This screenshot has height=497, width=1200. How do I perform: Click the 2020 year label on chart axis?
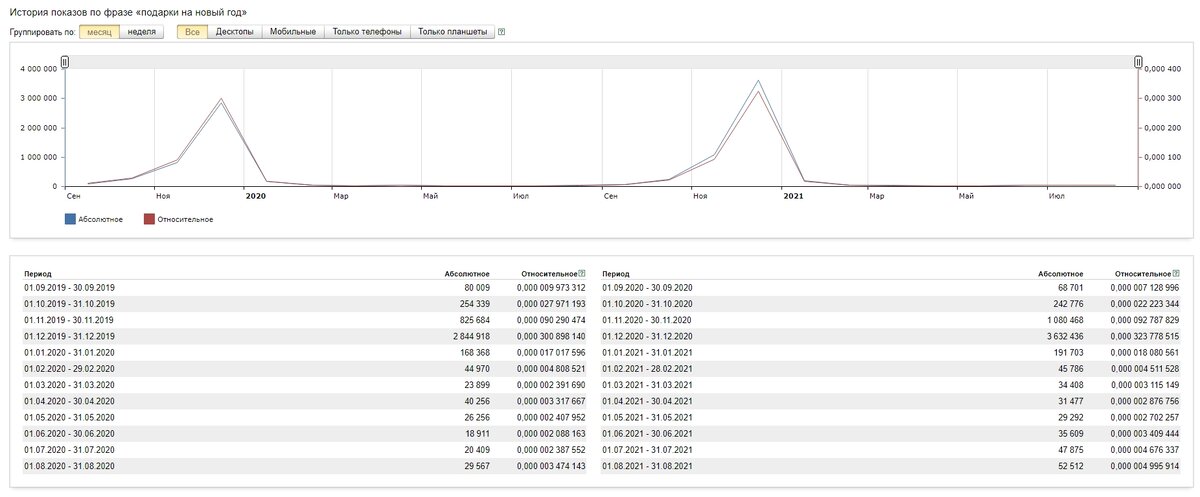(255, 196)
